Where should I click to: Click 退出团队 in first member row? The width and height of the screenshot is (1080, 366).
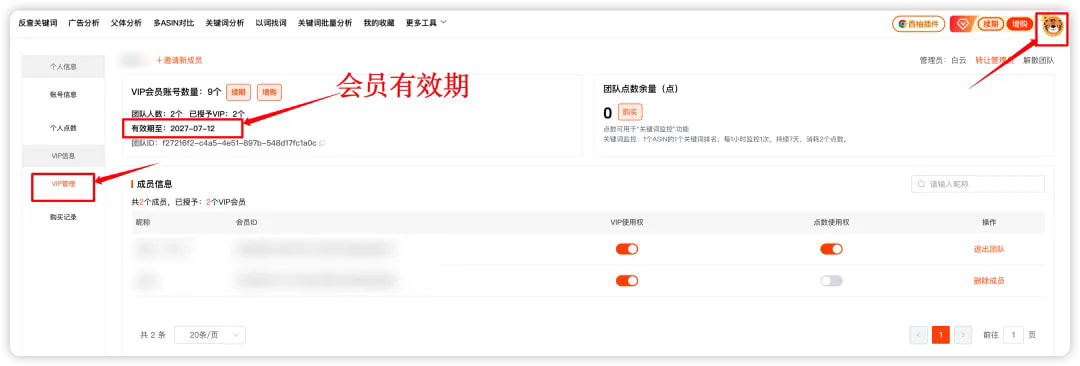[988, 249]
